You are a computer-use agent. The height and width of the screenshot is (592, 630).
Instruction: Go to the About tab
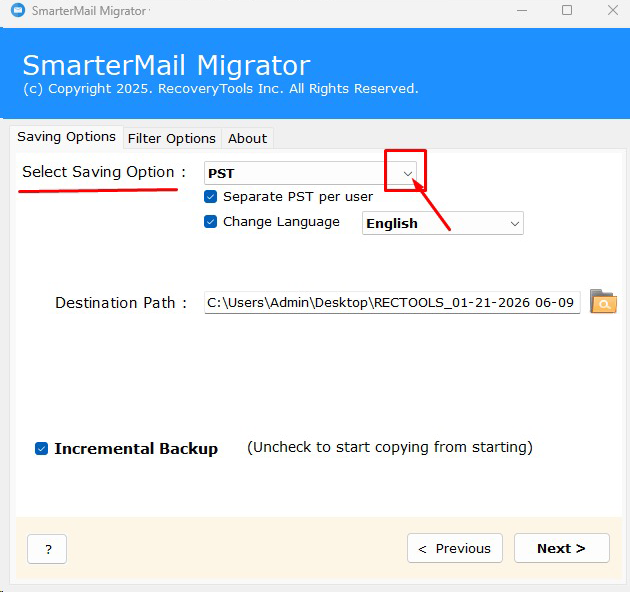tap(248, 139)
